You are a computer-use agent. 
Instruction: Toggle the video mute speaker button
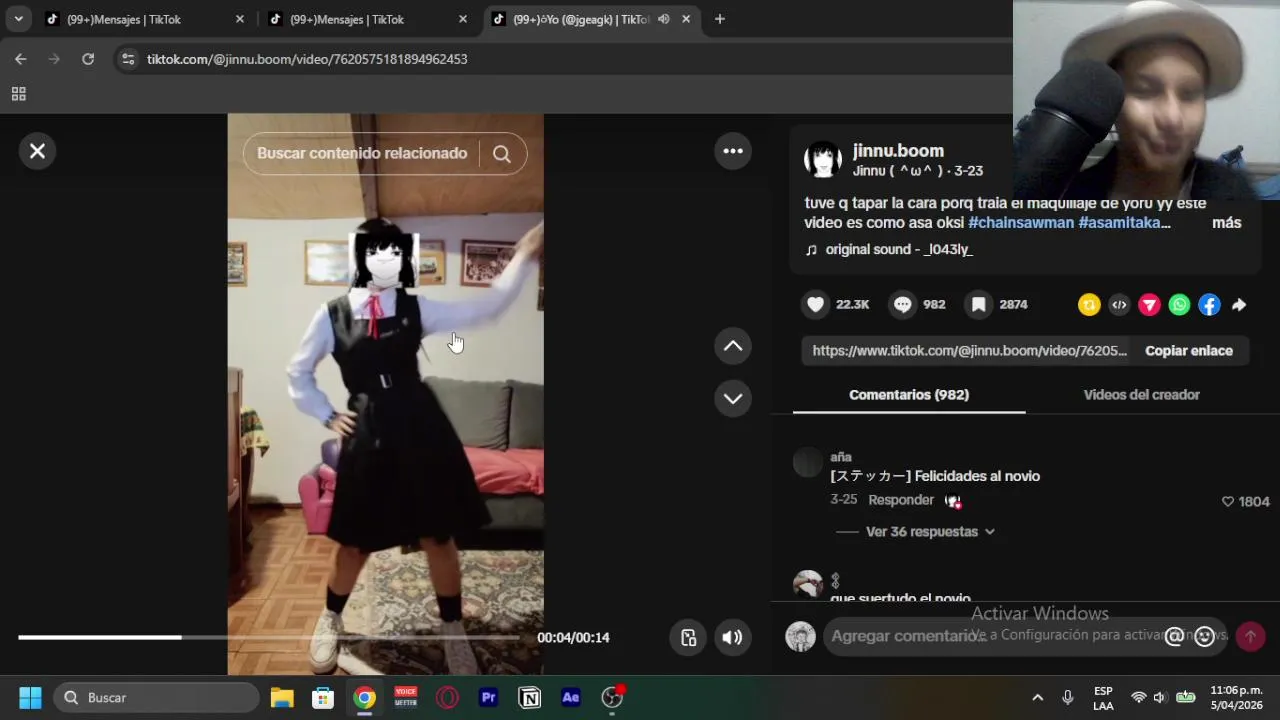click(x=733, y=638)
